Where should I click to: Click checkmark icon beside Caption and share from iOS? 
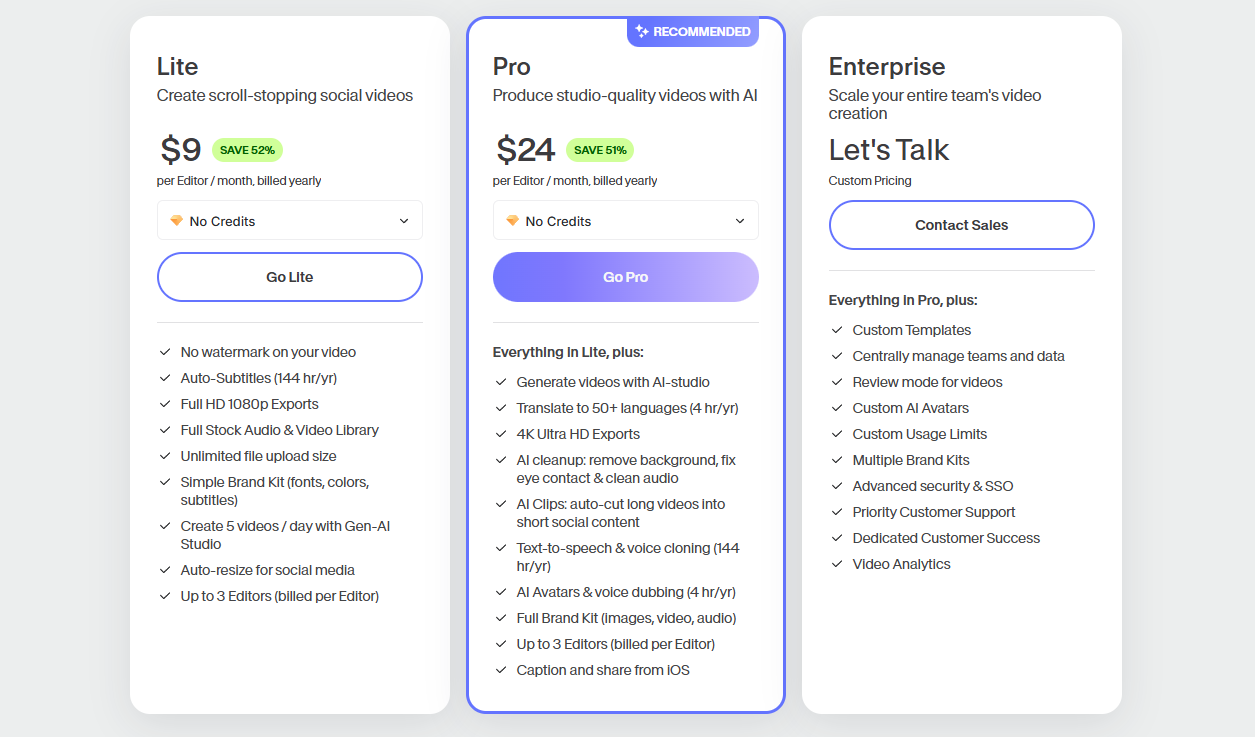[501, 670]
